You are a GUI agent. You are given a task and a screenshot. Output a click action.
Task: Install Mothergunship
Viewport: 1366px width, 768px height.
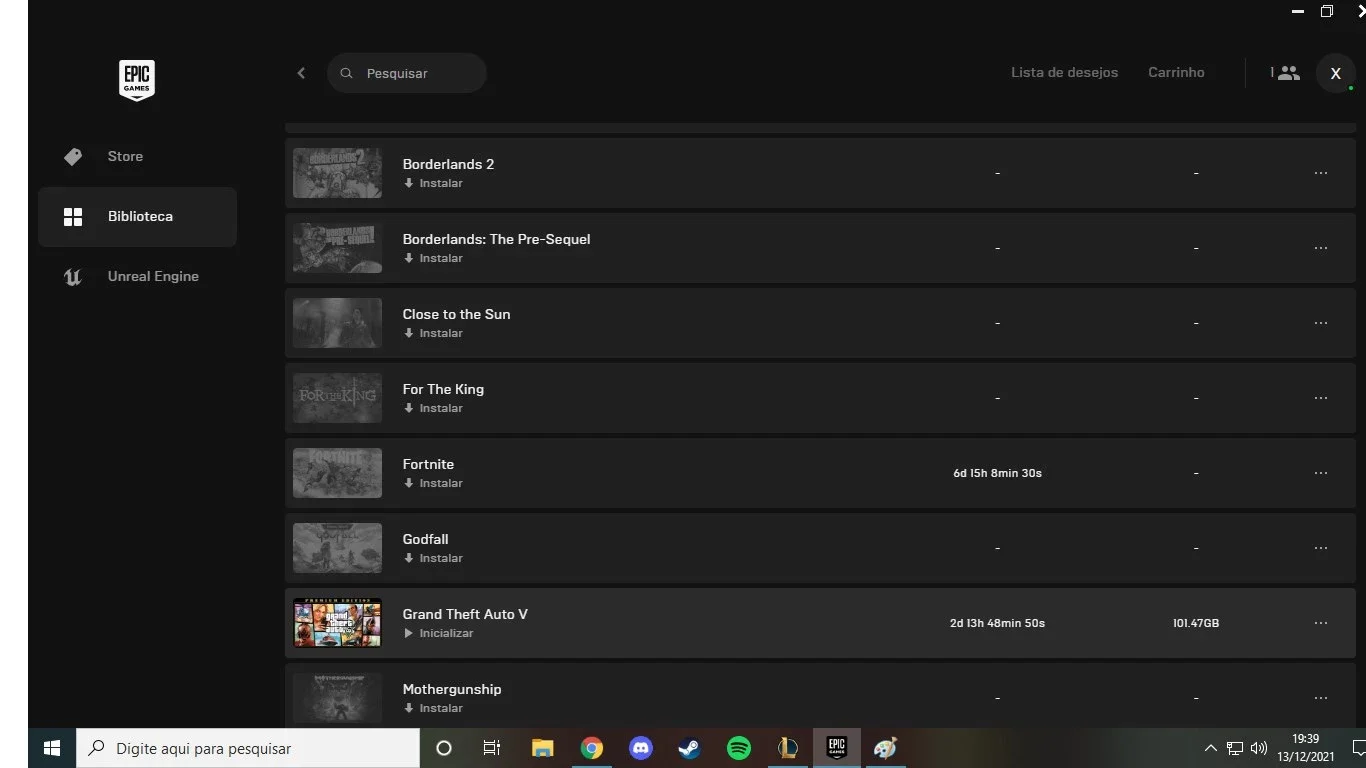click(433, 708)
